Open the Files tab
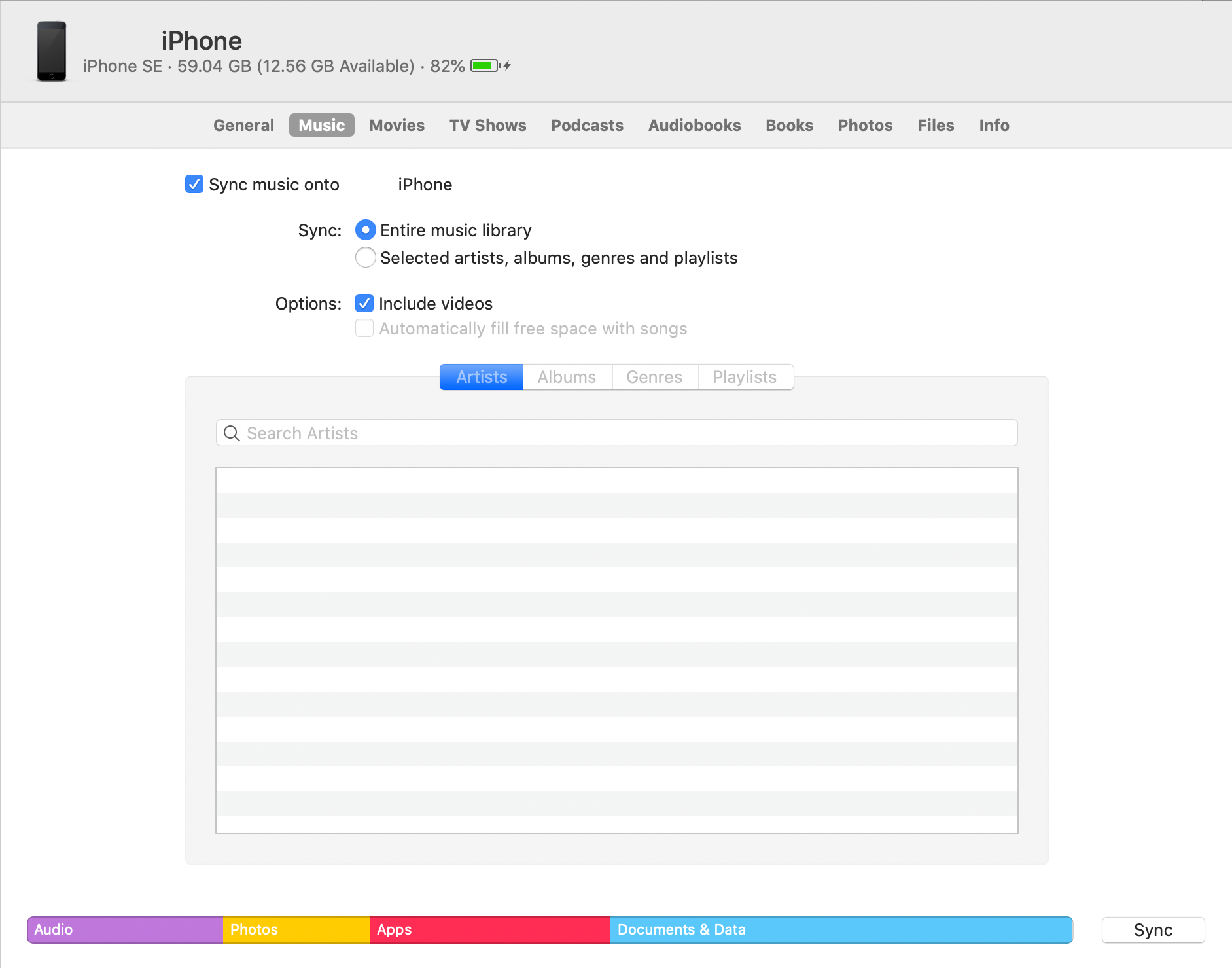Image resolution: width=1232 pixels, height=968 pixels. coord(936,125)
